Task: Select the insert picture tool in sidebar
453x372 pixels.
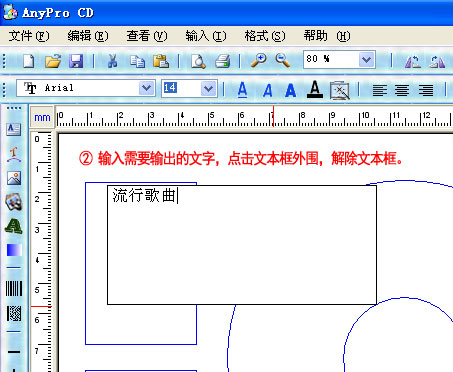Action: [14, 178]
